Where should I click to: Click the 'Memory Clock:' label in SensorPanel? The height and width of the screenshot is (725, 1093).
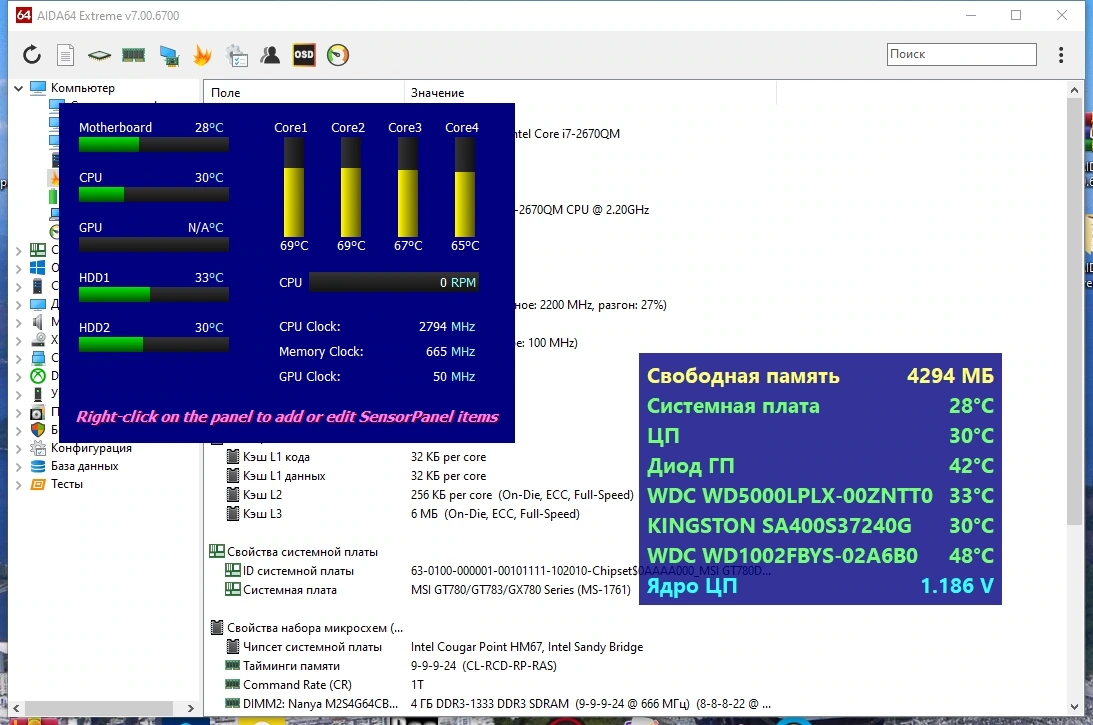click(x=321, y=351)
